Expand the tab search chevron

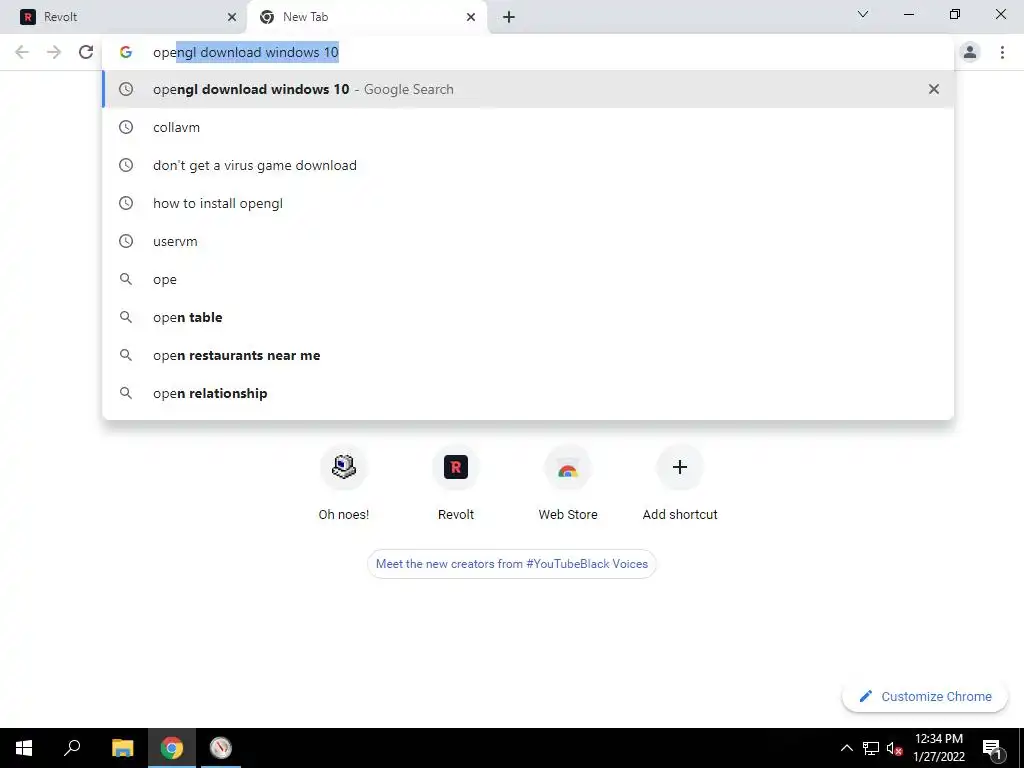(863, 14)
